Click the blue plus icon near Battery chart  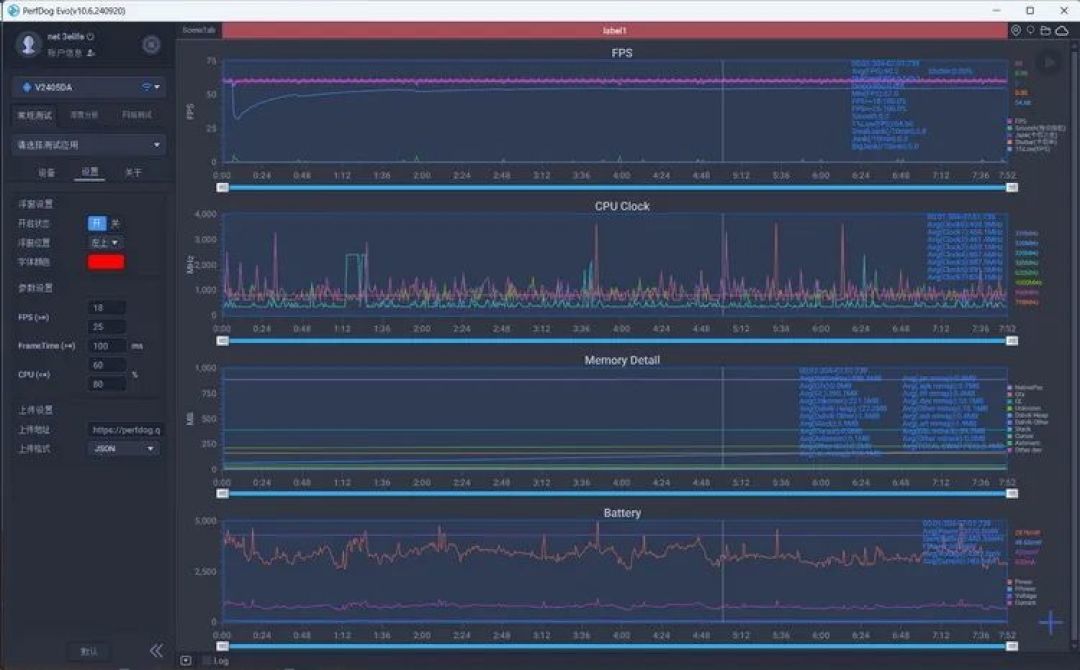click(1050, 622)
